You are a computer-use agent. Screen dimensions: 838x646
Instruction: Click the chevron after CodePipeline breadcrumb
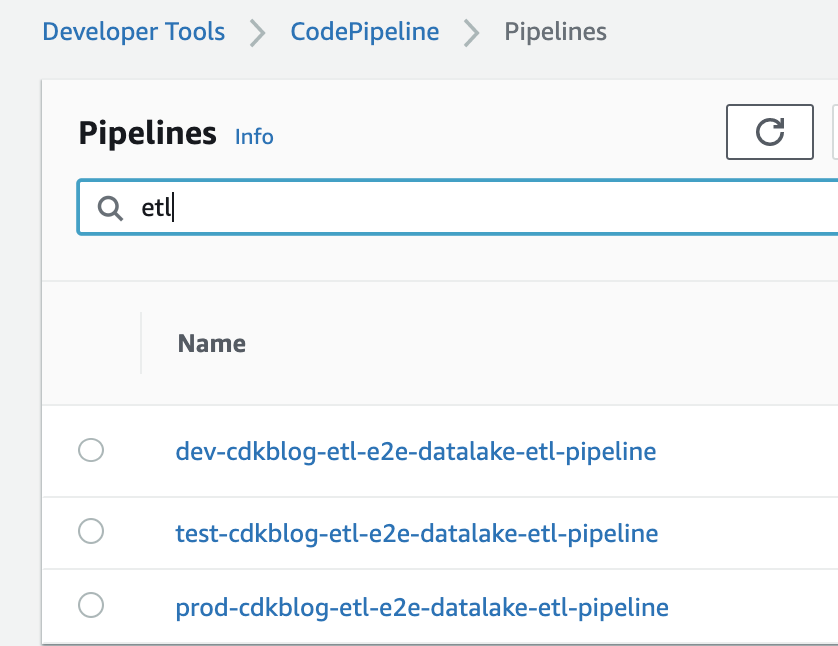(471, 32)
